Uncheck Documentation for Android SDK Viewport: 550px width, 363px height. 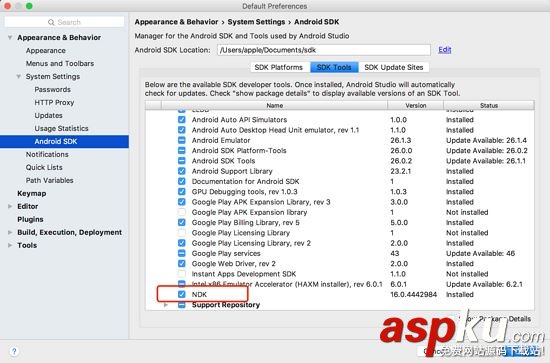point(181,181)
